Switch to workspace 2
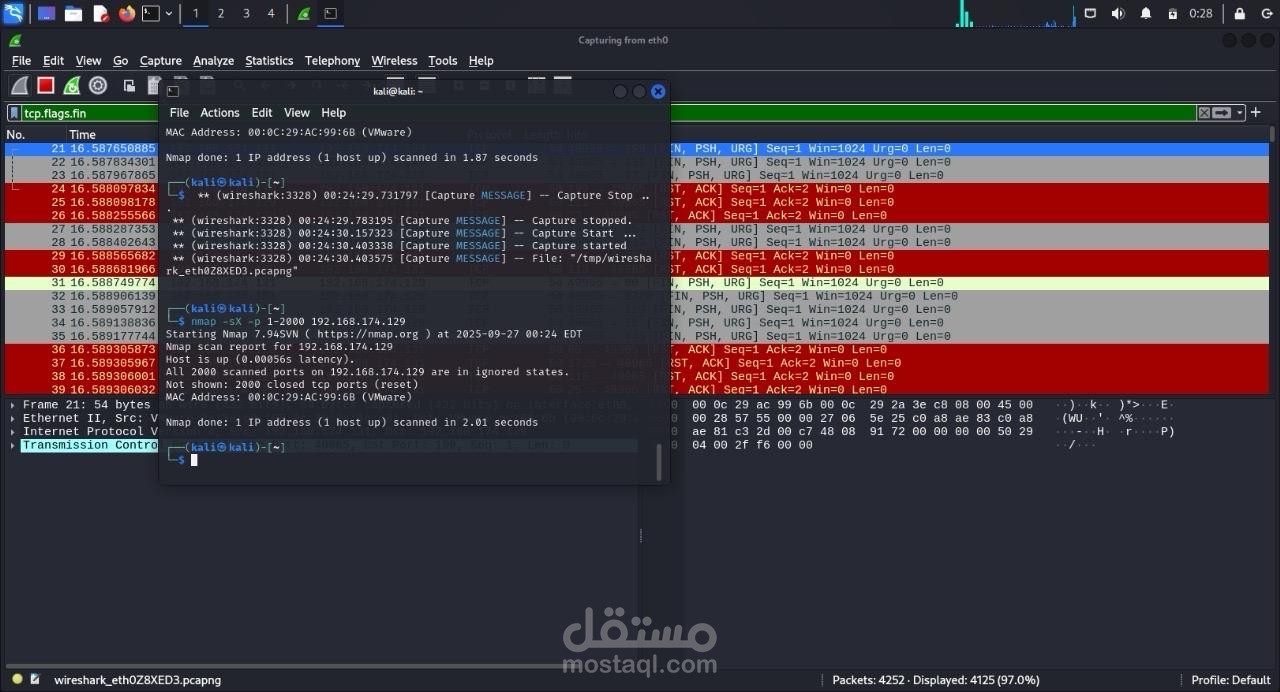Viewport: 1280px width, 692px height. tap(220, 13)
